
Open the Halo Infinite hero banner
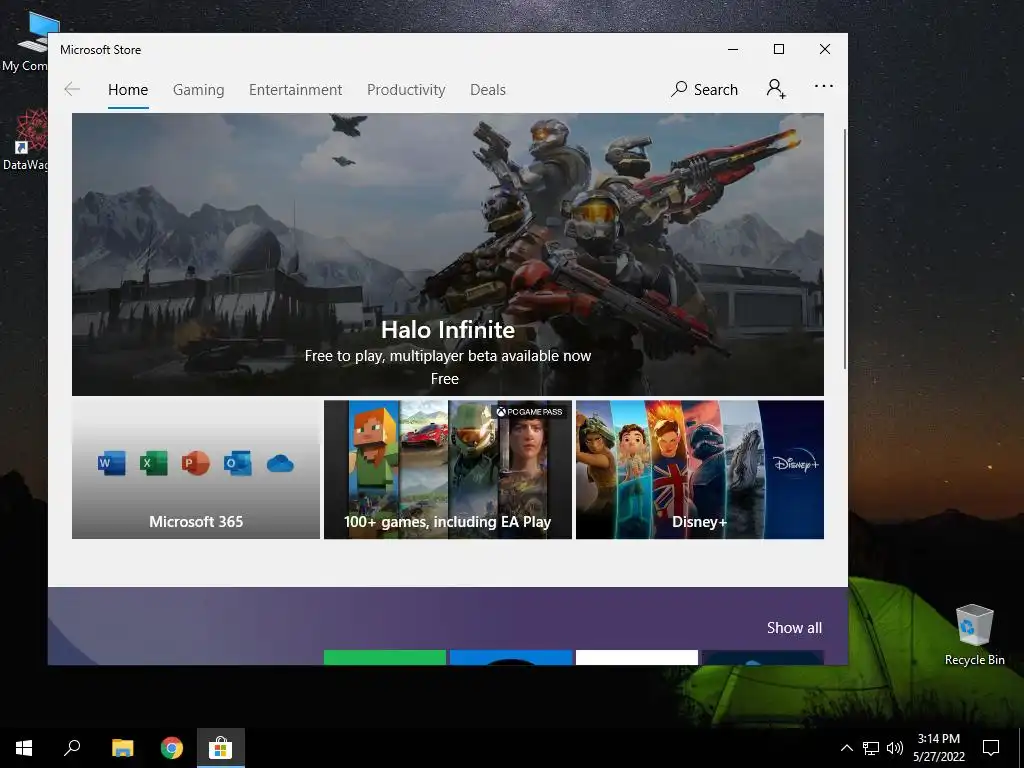(x=448, y=254)
